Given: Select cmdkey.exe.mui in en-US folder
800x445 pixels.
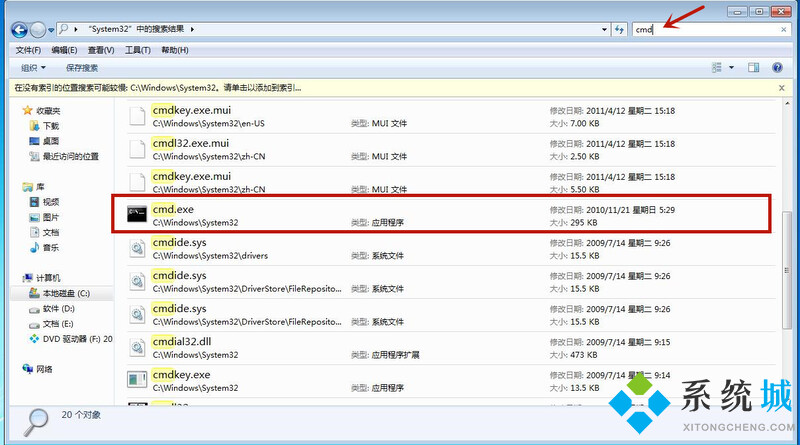Looking at the screenshot, I should pyautogui.click(x=451, y=116).
